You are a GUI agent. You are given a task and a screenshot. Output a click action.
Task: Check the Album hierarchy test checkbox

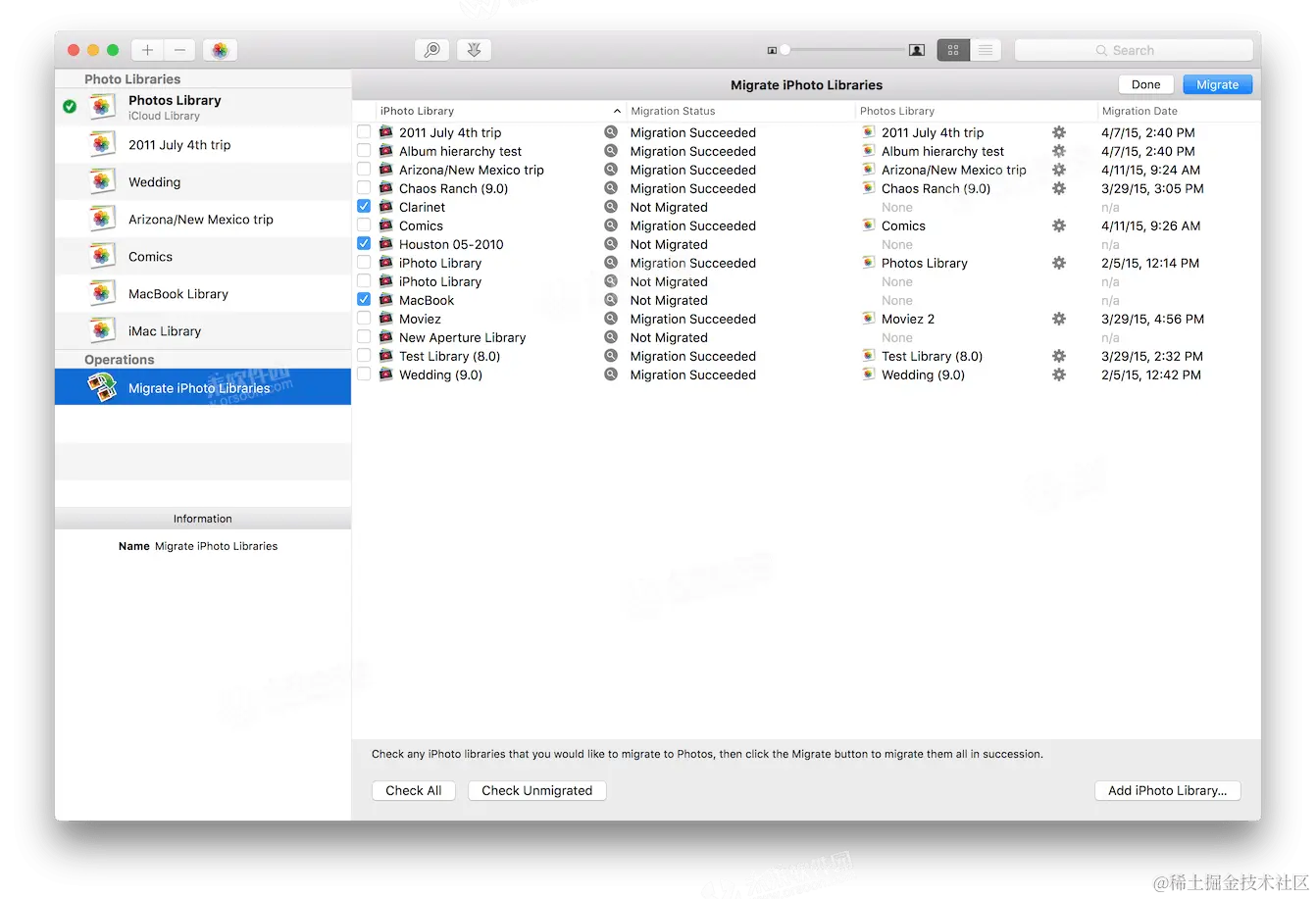tap(364, 151)
